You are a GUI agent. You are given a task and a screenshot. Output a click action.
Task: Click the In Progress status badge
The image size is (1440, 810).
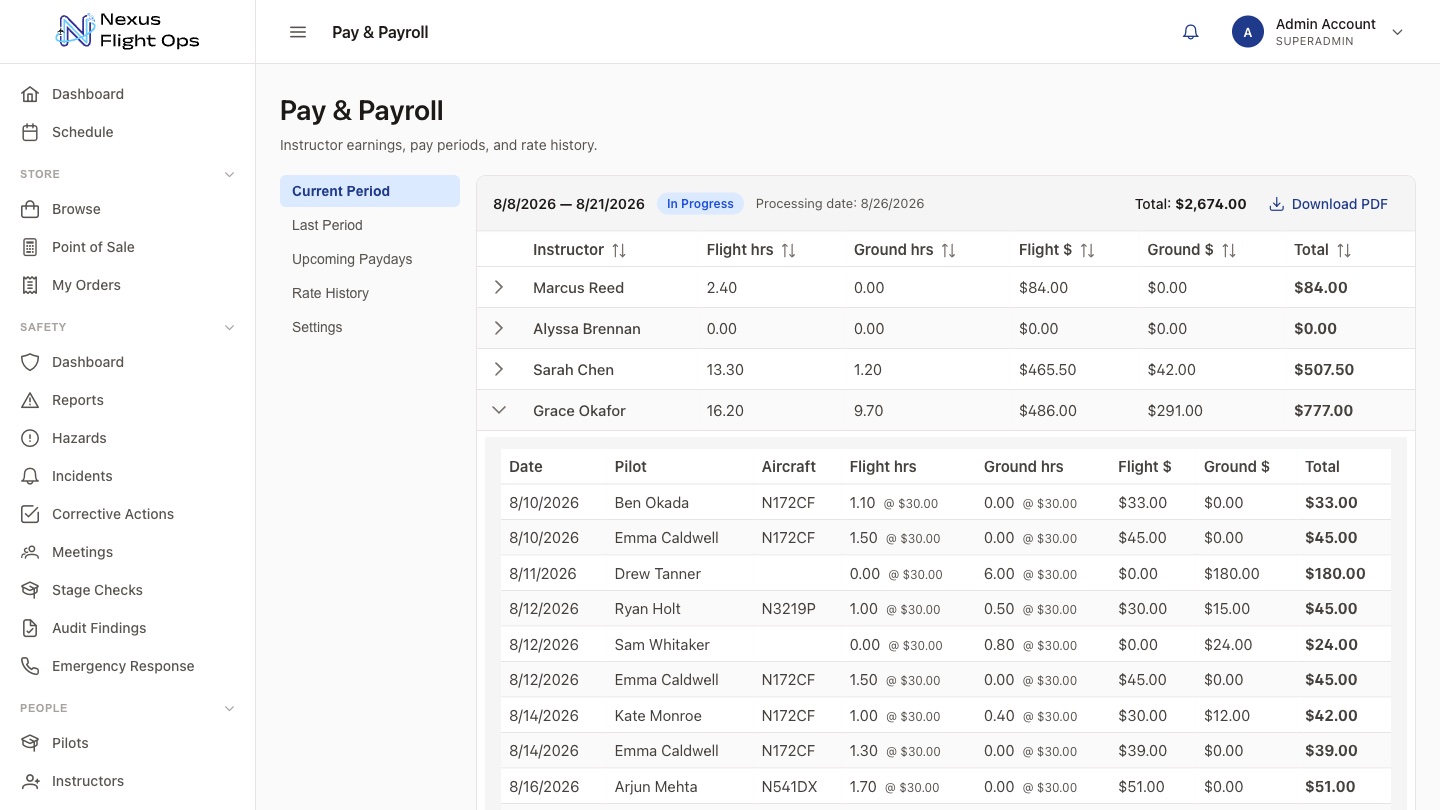[x=700, y=204]
